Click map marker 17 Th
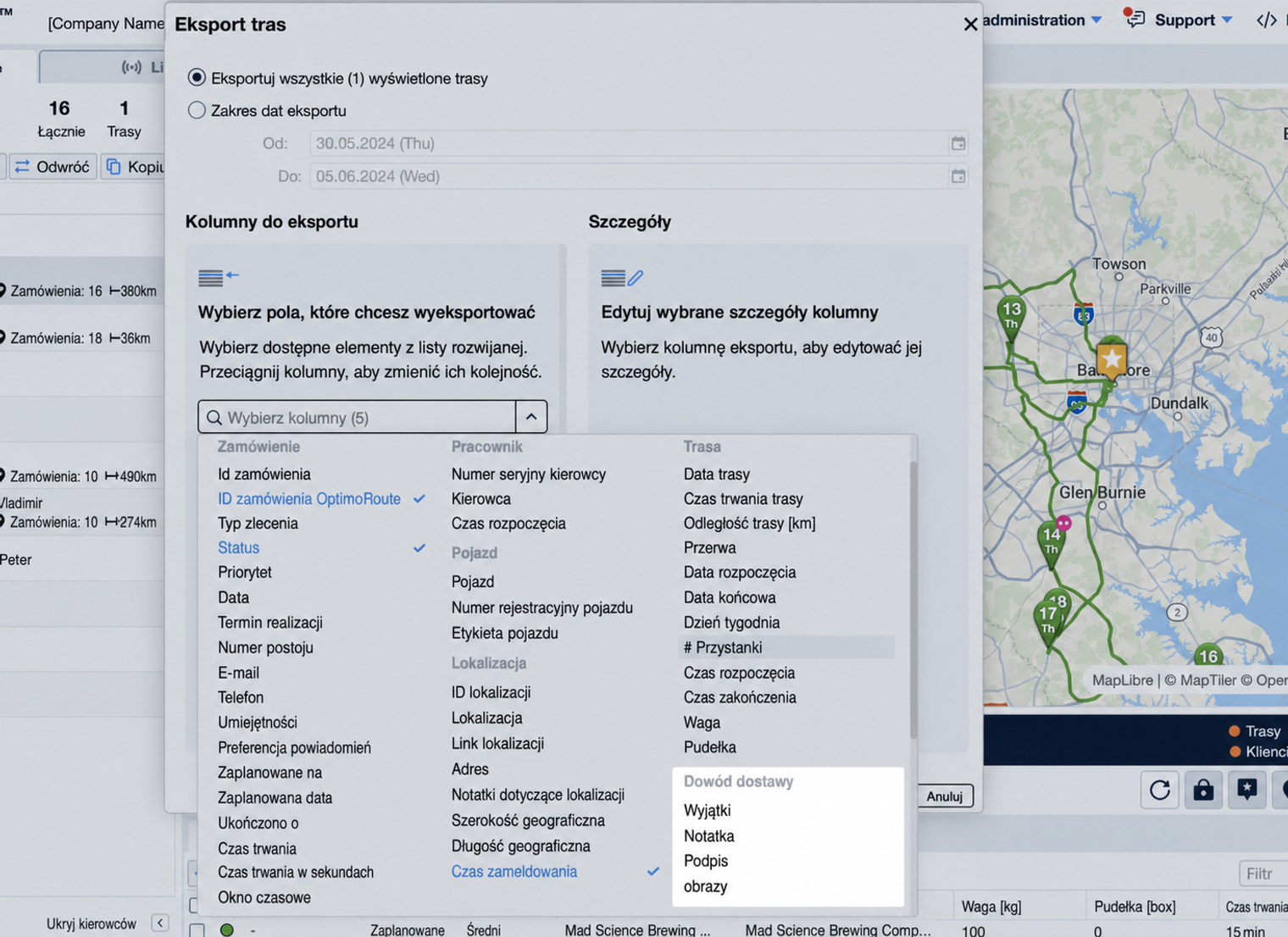 (1048, 622)
